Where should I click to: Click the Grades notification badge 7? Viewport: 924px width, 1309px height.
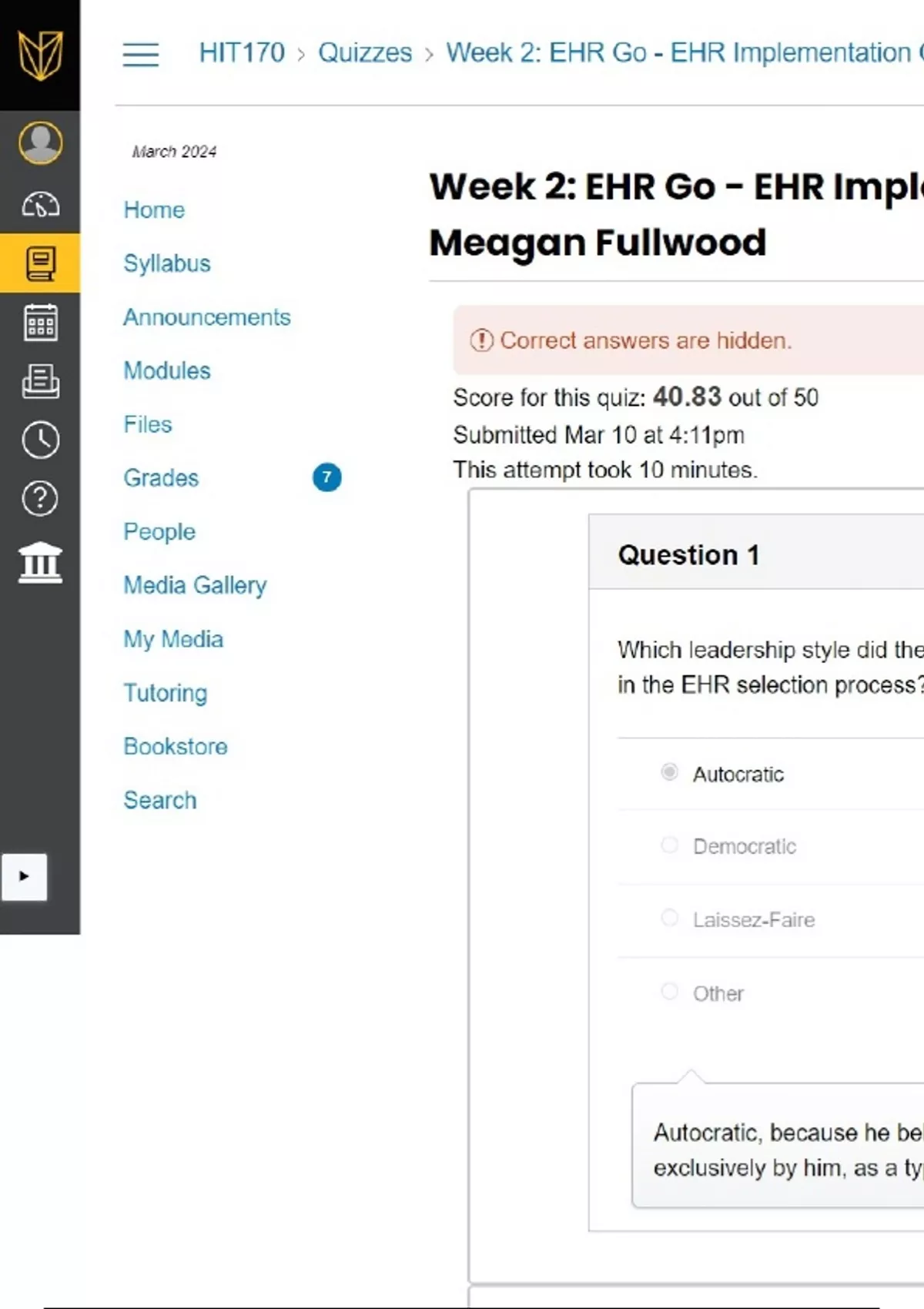click(x=326, y=477)
